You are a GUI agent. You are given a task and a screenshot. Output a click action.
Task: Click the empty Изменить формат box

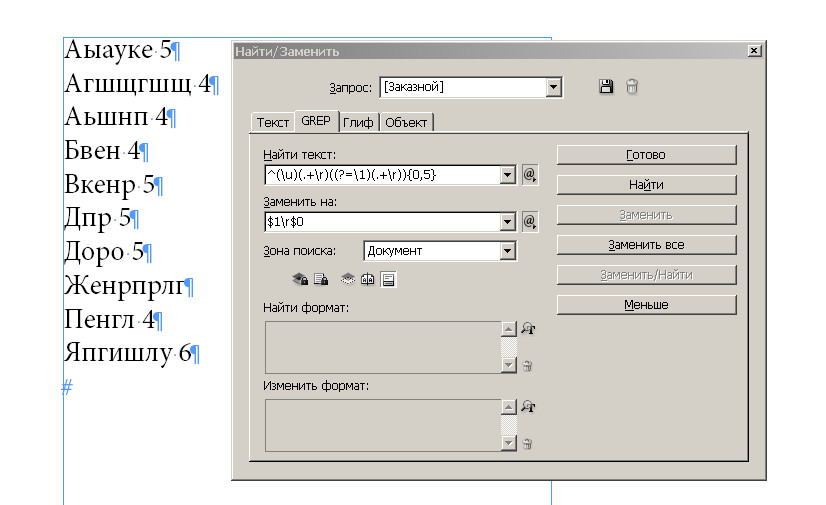(383, 425)
